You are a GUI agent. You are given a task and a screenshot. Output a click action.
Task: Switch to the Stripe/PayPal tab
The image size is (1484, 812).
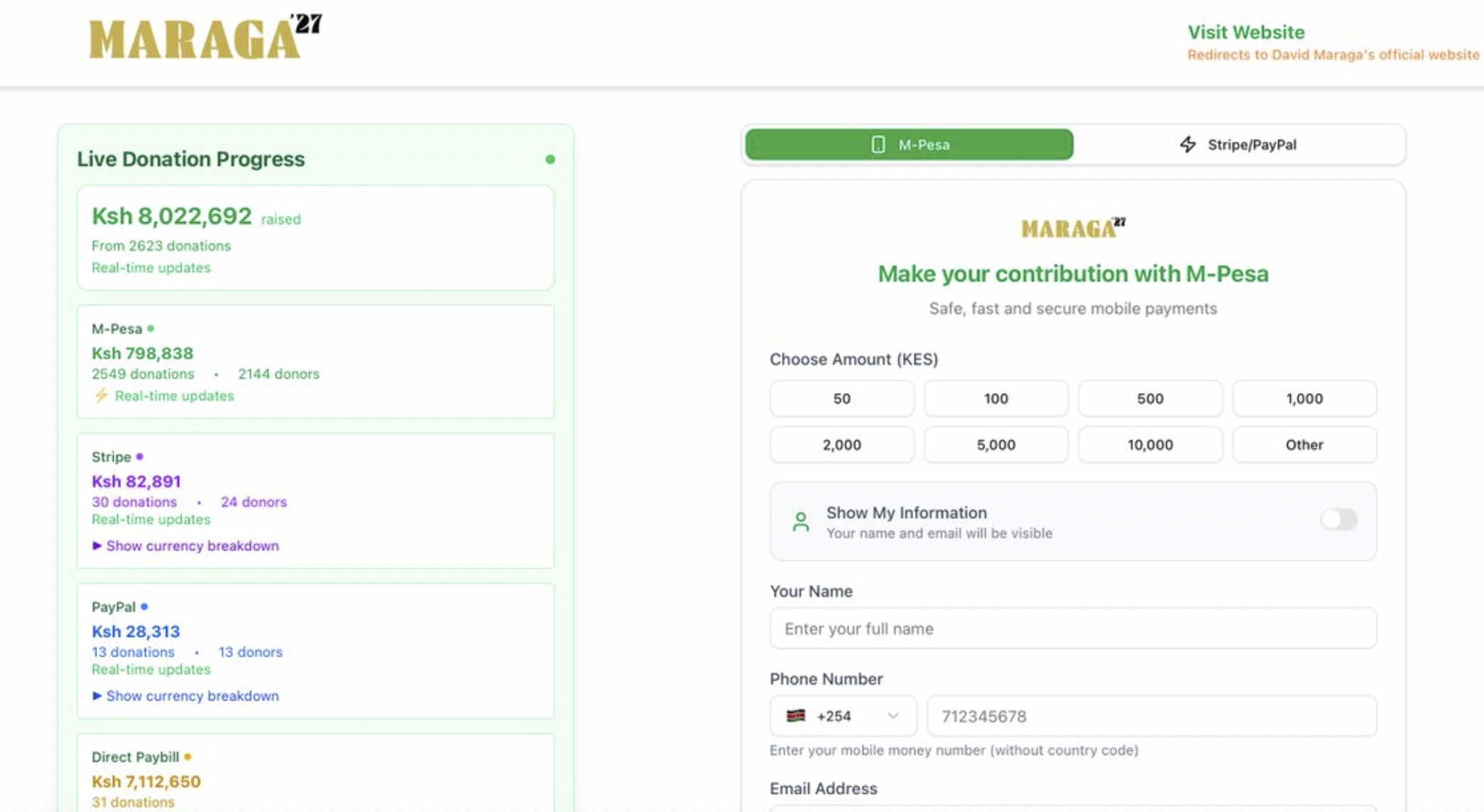click(x=1238, y=145)
